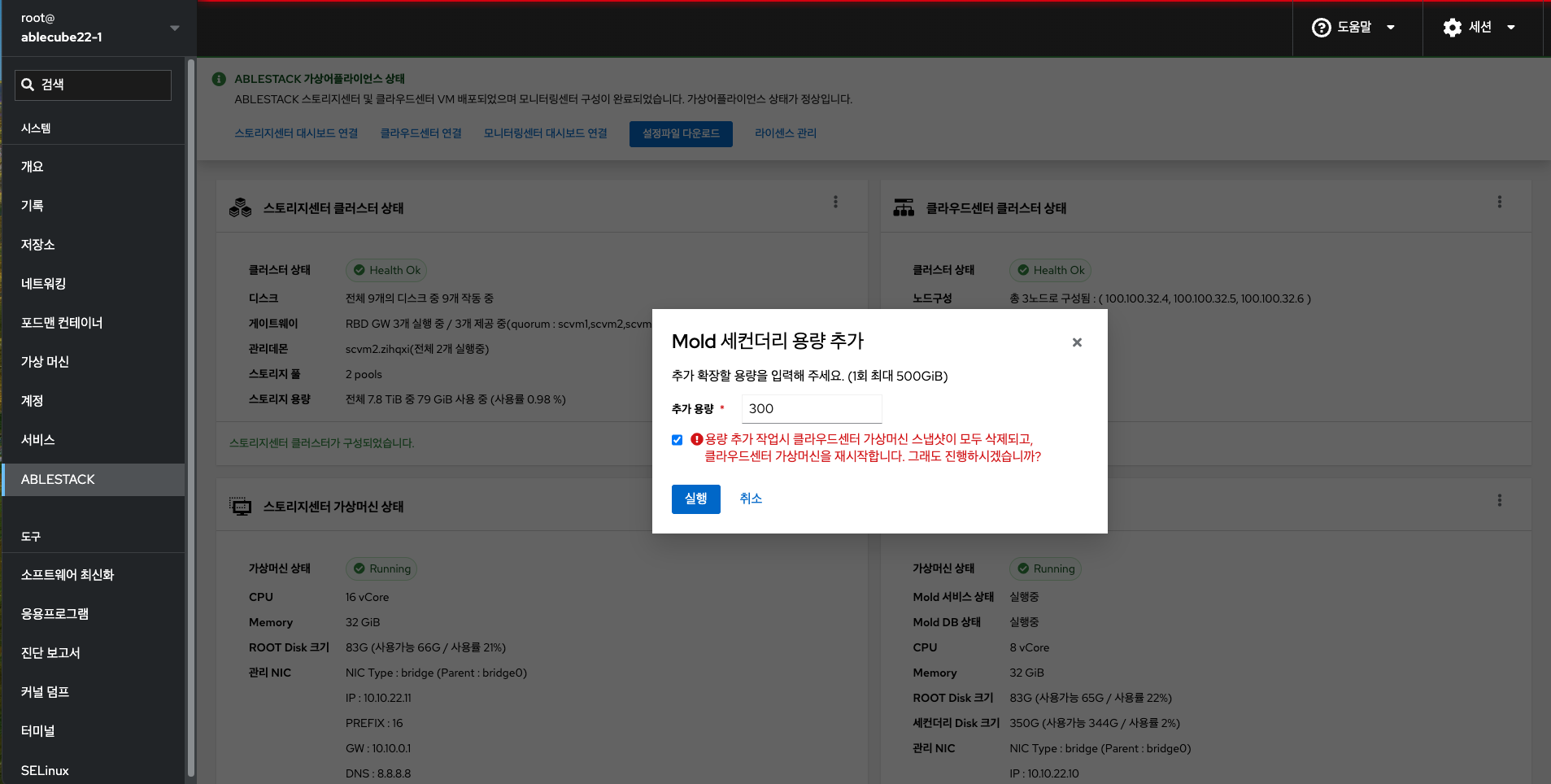Click the 스토리지 용량 usage text

tap(455, 399)
